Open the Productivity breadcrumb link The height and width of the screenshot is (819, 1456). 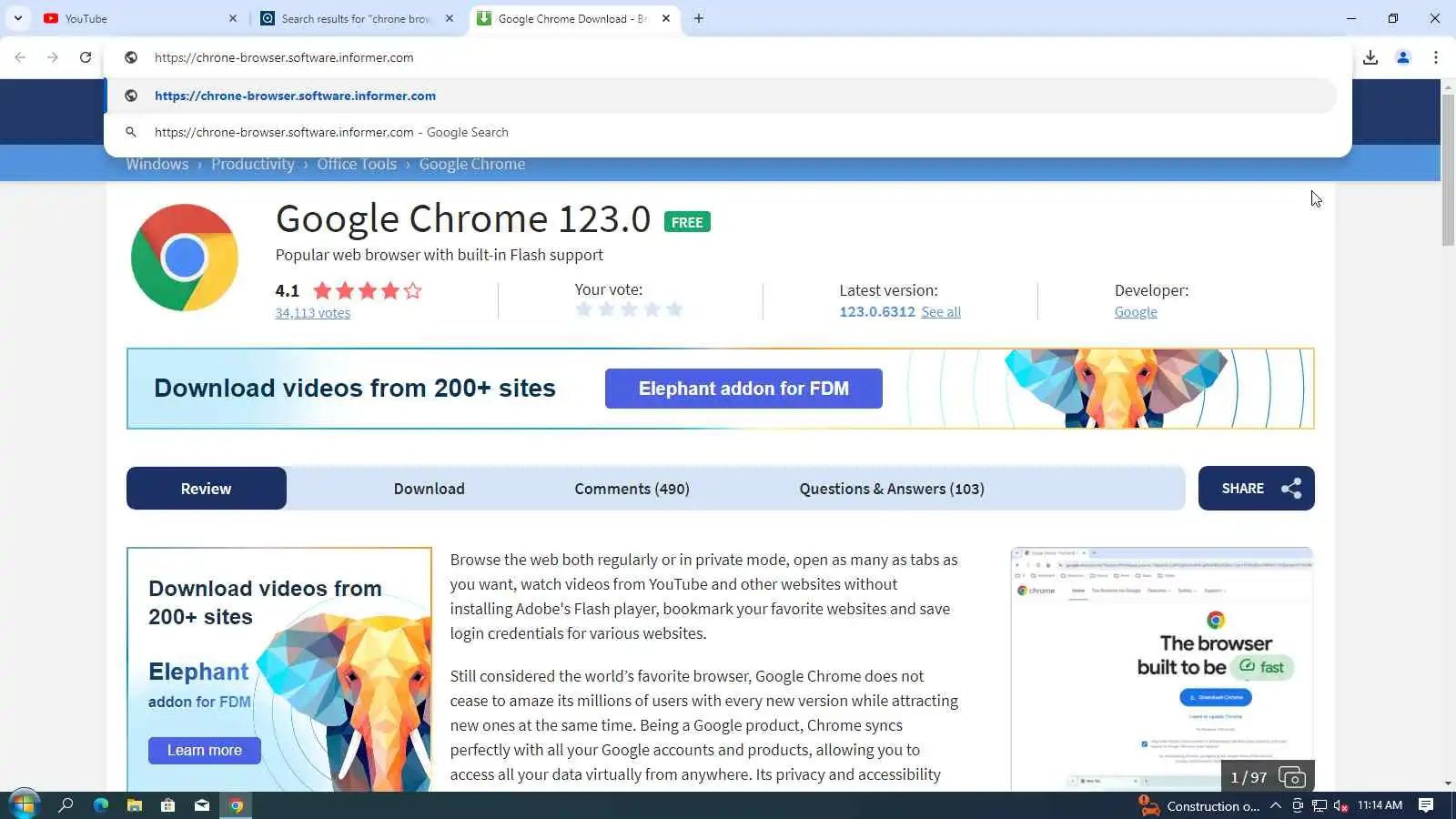pyautogui.click(x=253, y=164)
